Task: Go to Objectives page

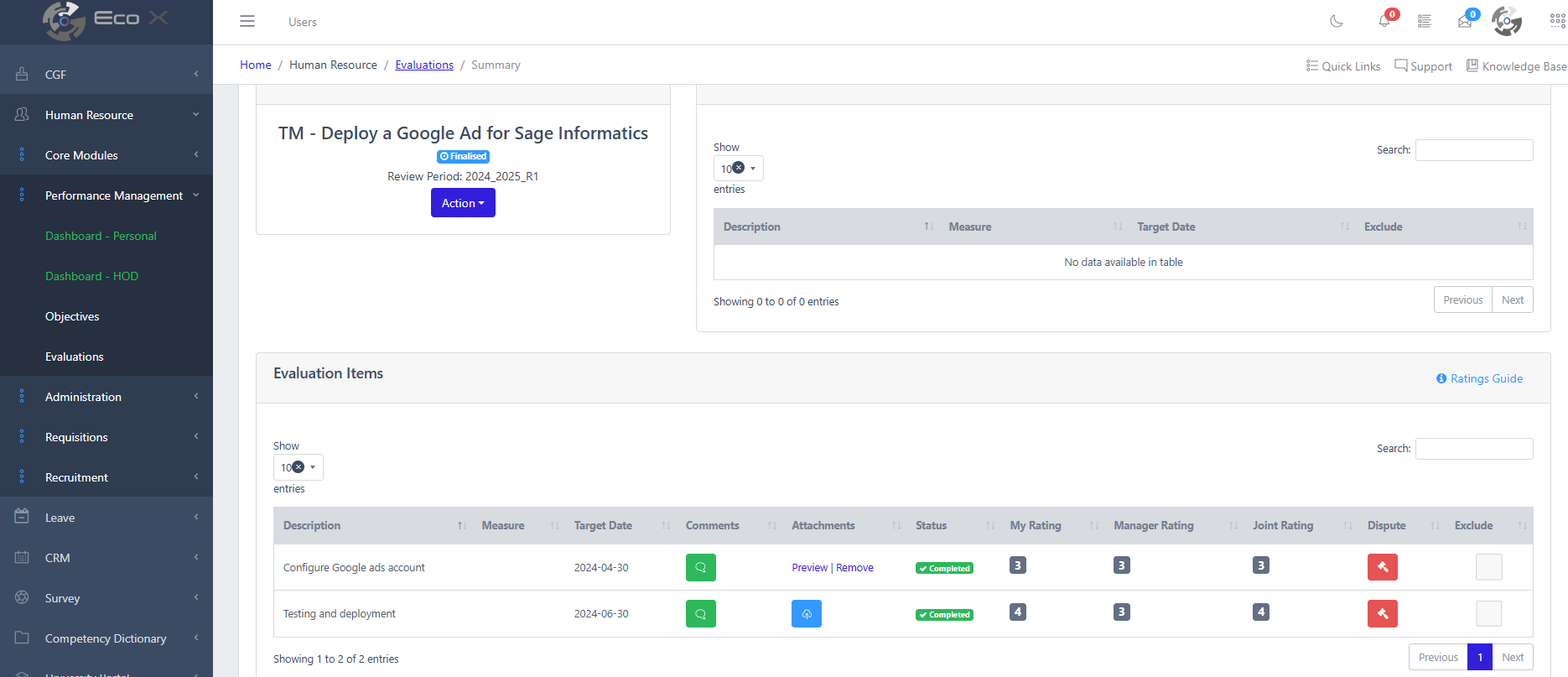Action: tap(72, 316)
